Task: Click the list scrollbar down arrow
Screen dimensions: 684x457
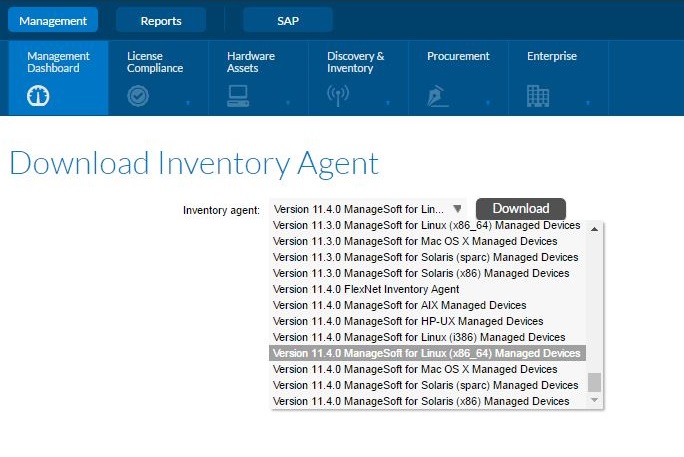Action: [x=594, y=399]
